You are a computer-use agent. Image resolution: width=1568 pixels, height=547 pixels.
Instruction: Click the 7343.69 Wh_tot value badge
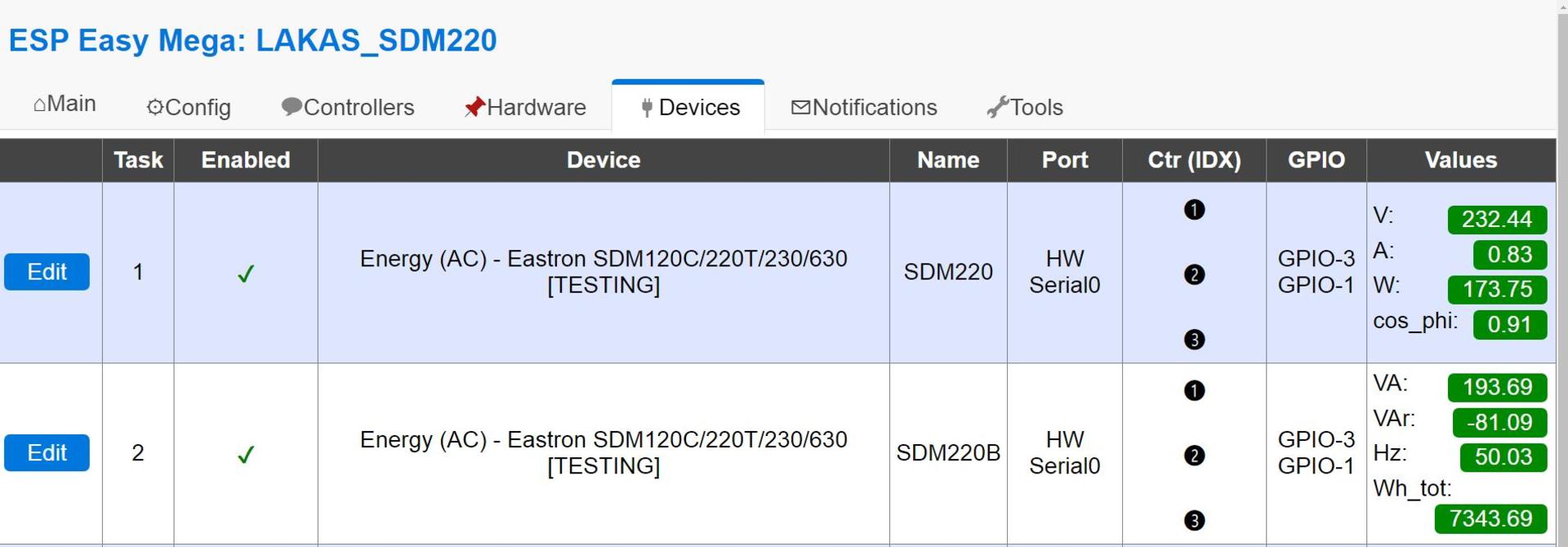(x=1490, y=518)
